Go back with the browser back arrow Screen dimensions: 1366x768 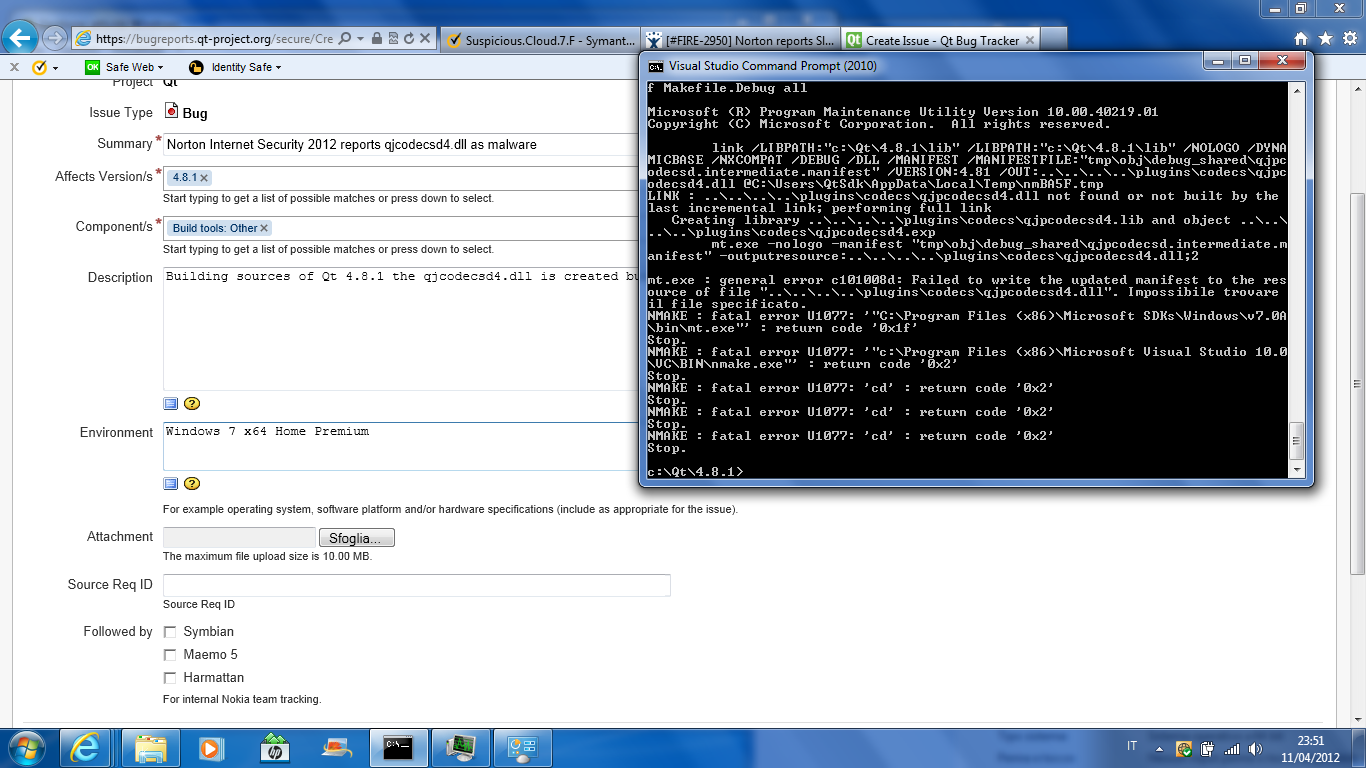coord(21,38)
